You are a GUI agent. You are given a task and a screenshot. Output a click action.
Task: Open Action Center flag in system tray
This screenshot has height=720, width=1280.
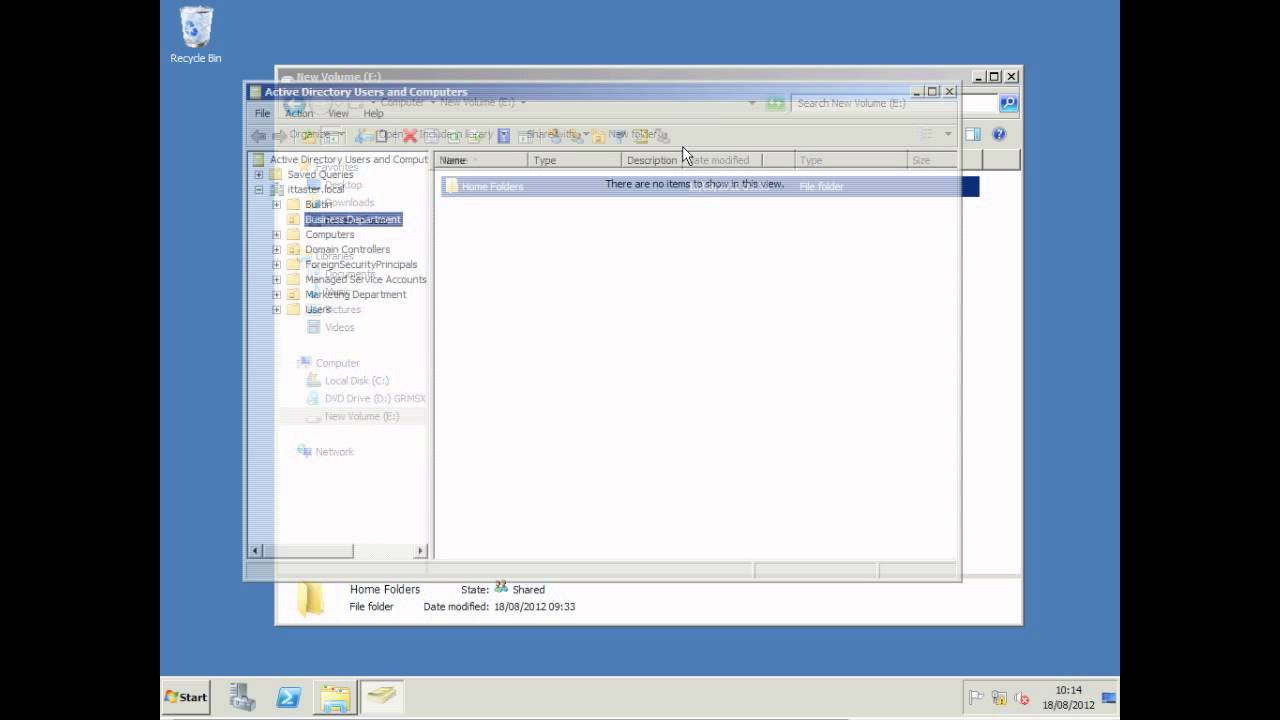[x=976, y=698]
